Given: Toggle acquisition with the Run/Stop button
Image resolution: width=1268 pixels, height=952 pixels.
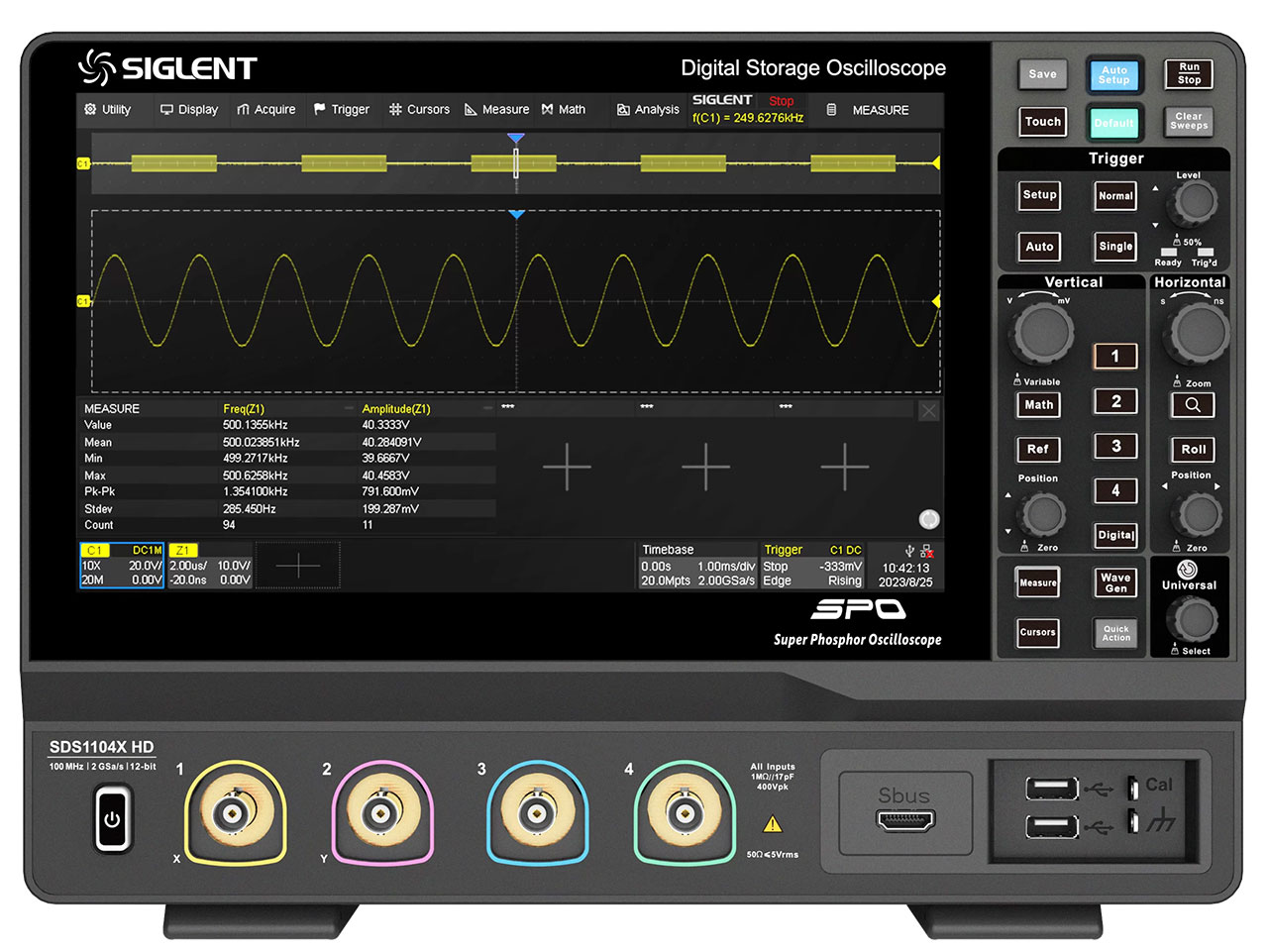Looking at the screenshot, I should 1188,74.
